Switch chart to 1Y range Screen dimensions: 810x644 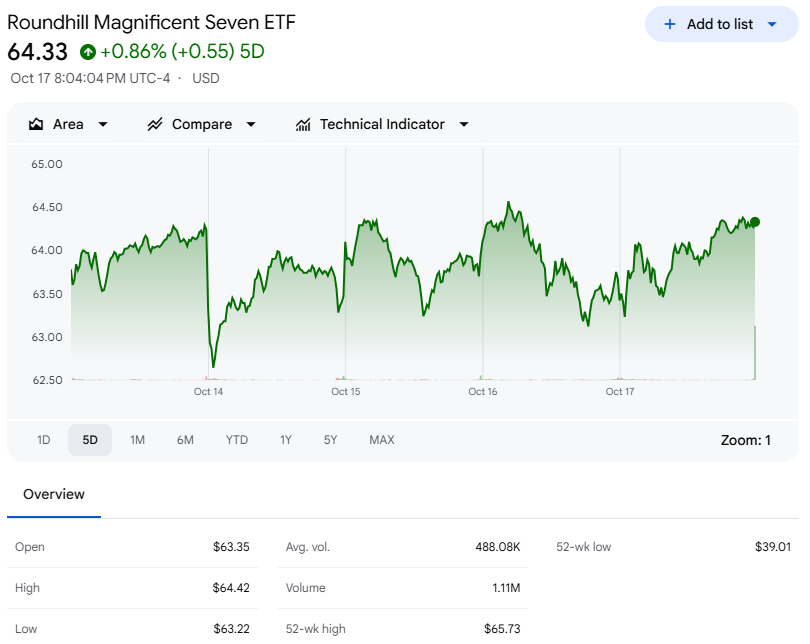tap(286, 440)
